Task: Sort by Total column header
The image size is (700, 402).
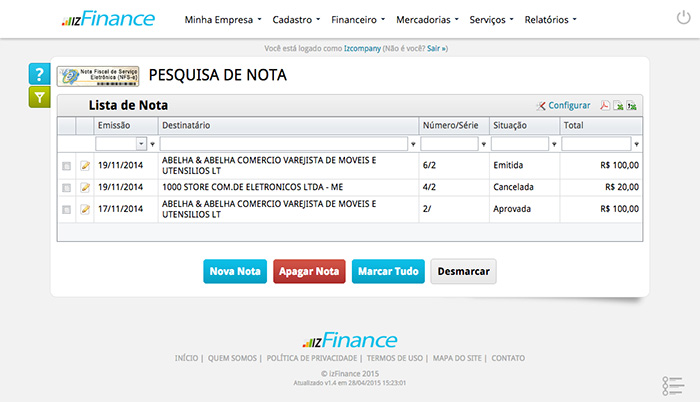Action: tap(601, 126)
